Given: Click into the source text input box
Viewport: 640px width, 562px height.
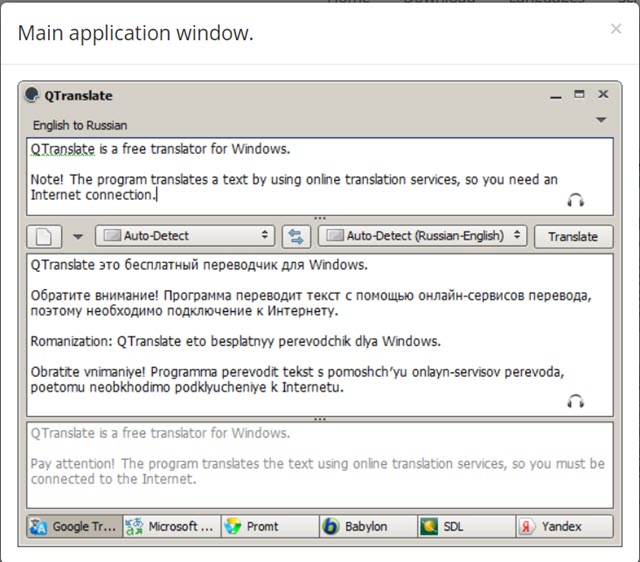Looking at the screenshot, I should (320, 176).
